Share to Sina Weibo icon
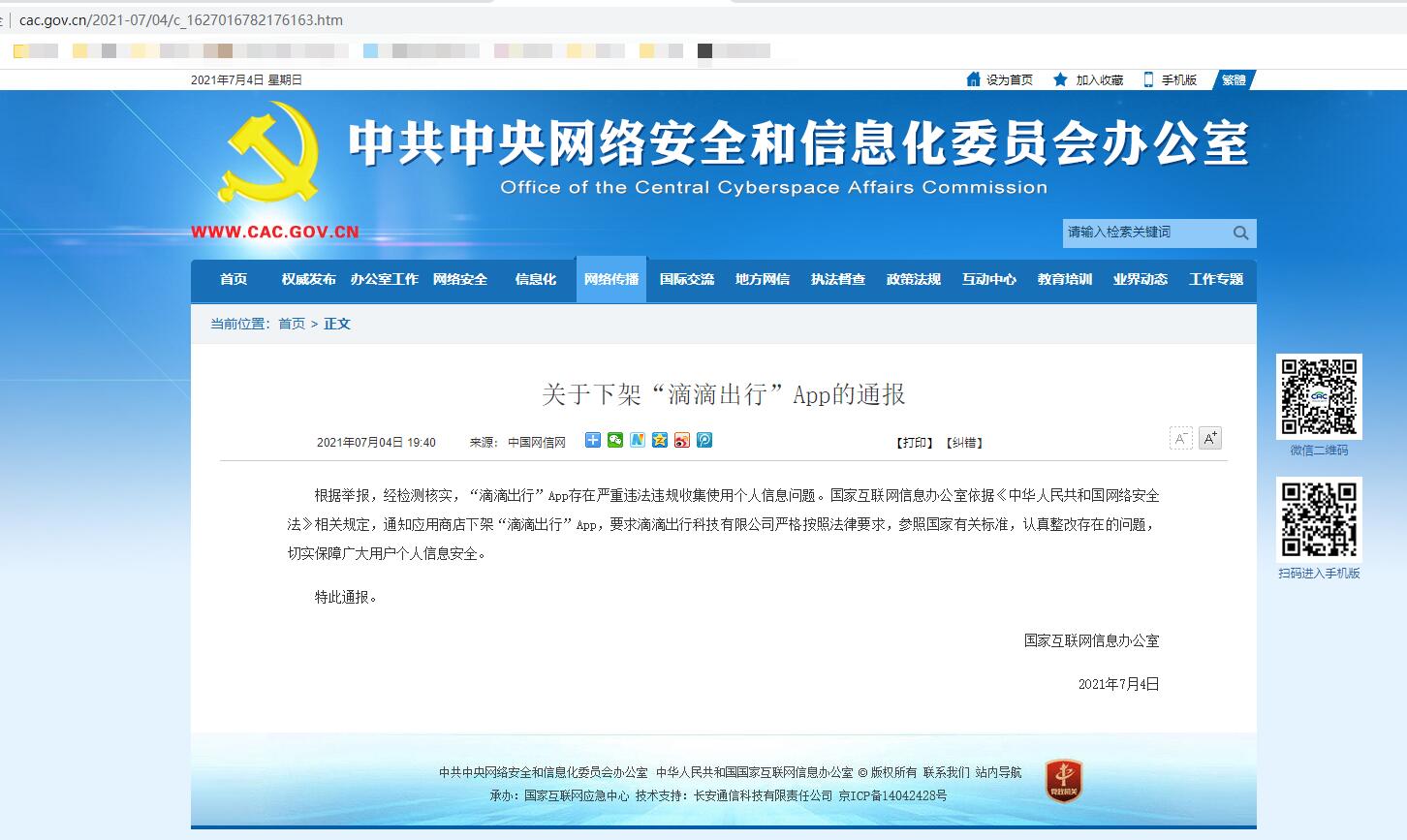This screenshot has height=840, width=1407. (682, 440)
